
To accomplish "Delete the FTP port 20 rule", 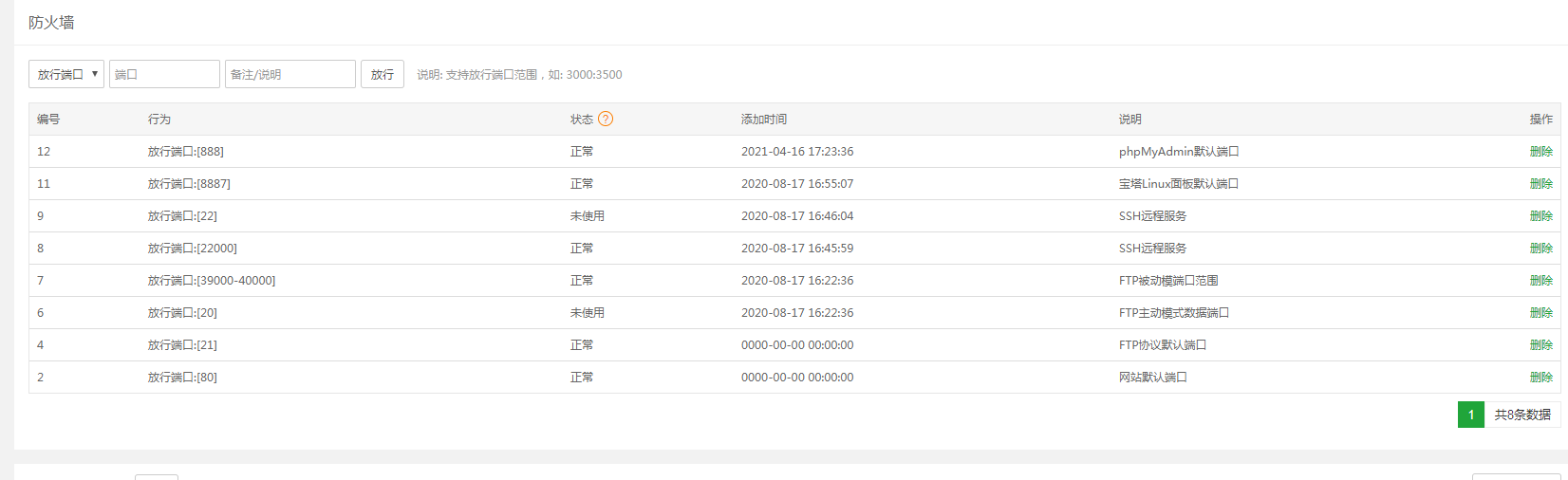I will tap(1540, 313).
